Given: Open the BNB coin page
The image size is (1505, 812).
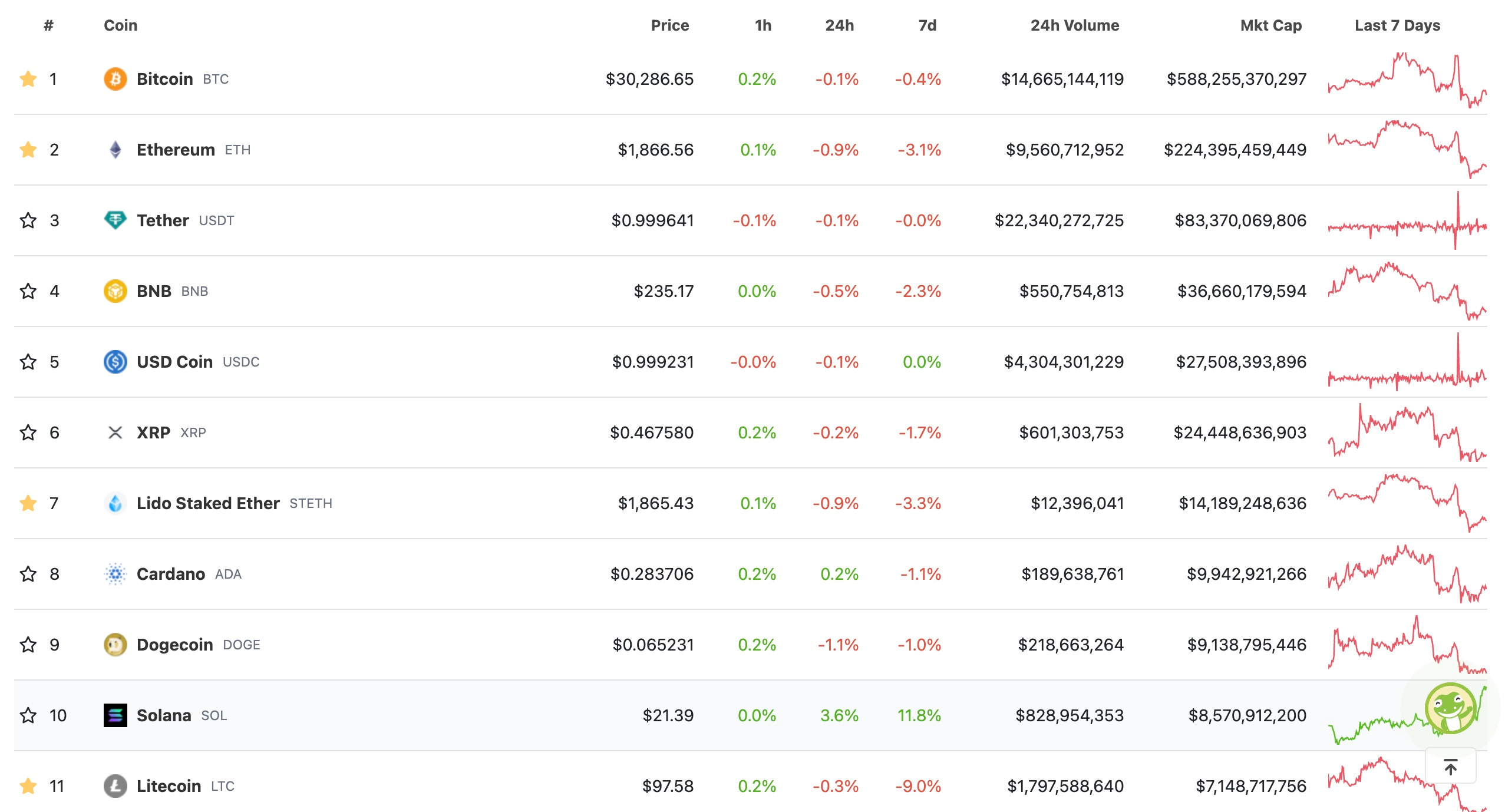Looking at the screenshot, I should click(x=154, y=291).
